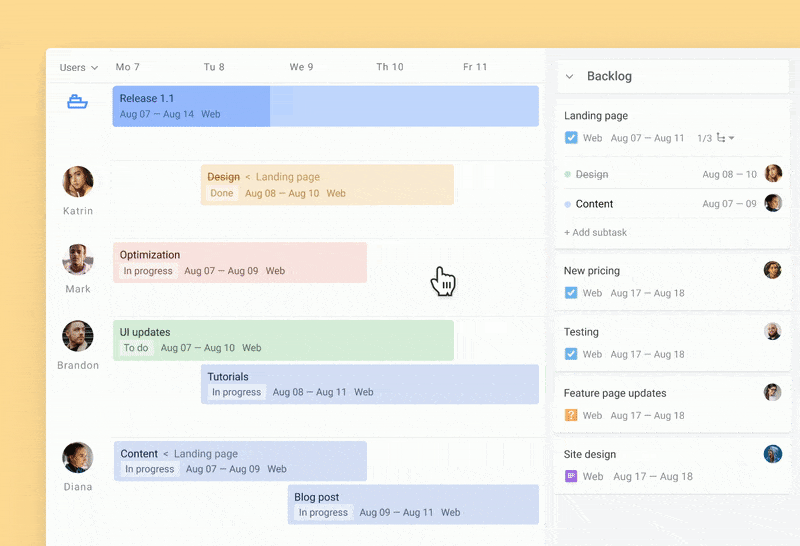800x546 pixels.
Task: Select the Design subtask in Backlog
Action: (x=592, y=174)
